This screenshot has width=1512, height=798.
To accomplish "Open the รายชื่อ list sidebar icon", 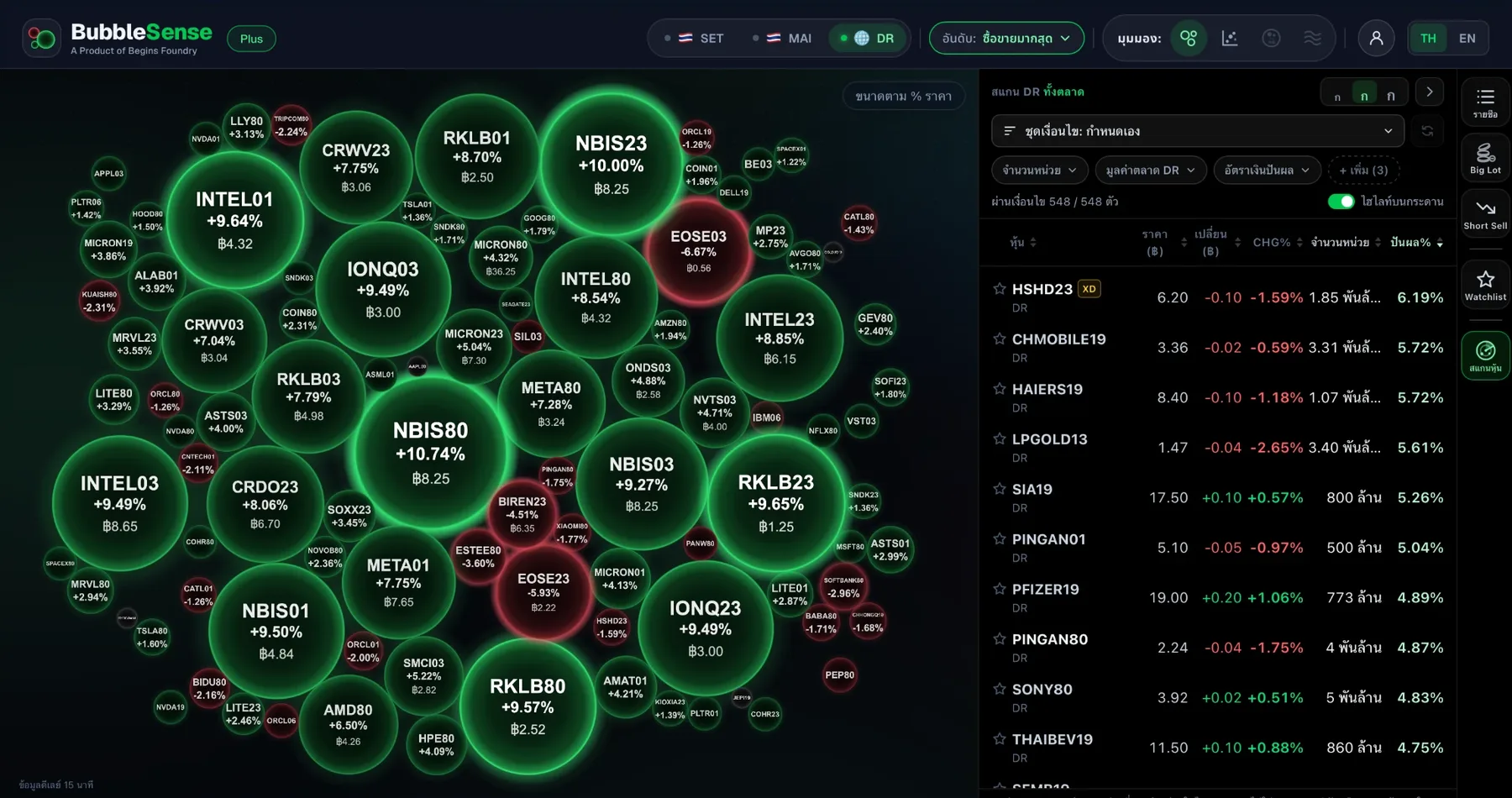I will 1485,102.
